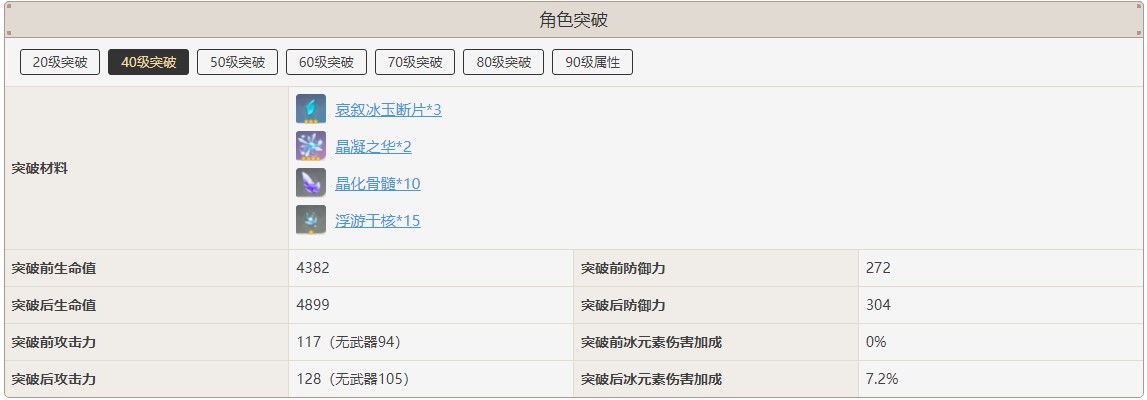This screenshot has height=400, width=1147.
Task: Open the 浮游干核*15 link
Action: point(377,221)
